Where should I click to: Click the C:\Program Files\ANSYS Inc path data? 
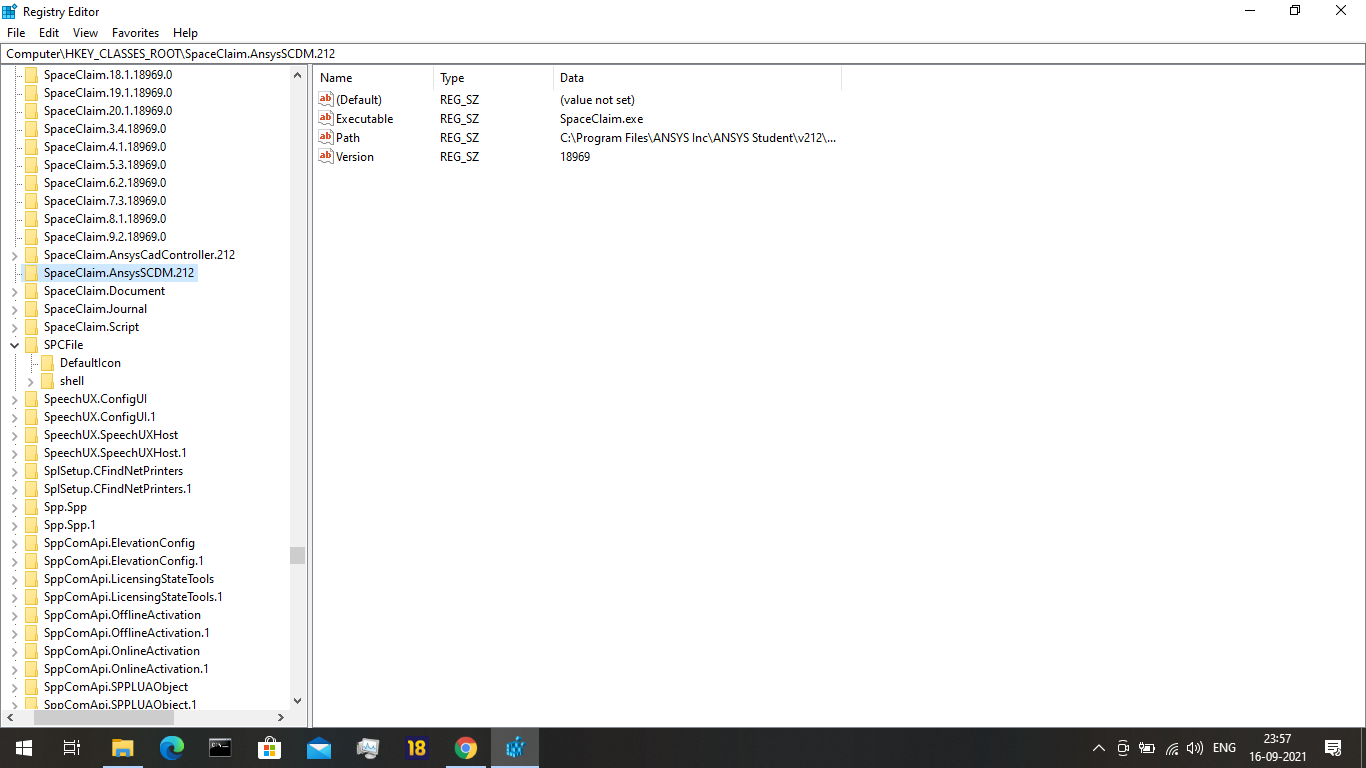coord(698,138)
